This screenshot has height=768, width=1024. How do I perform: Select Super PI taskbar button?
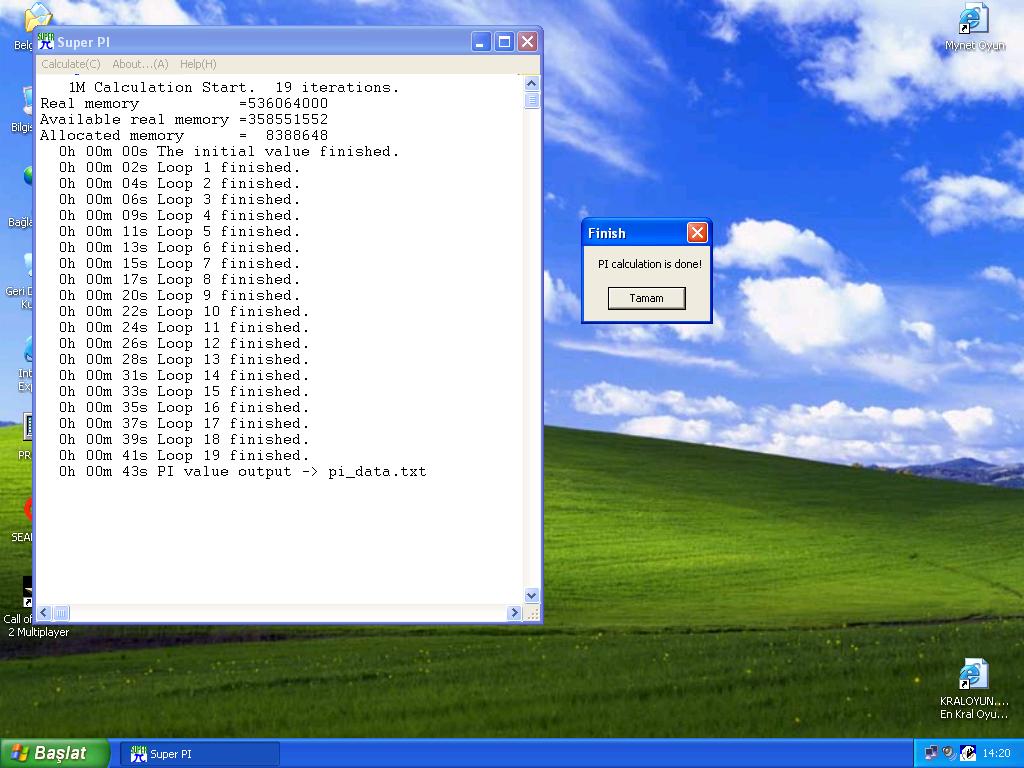click(x=200, y=754)
